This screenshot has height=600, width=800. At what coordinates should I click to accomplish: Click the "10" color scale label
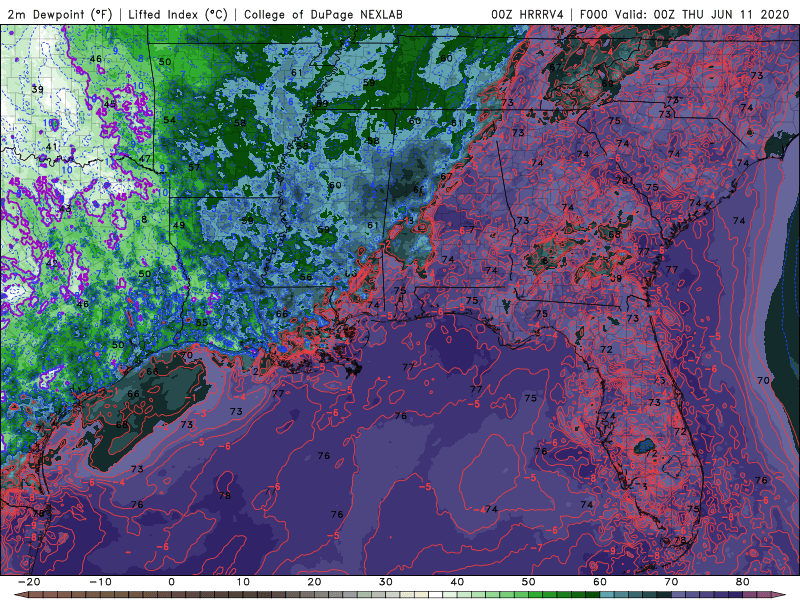pos(243,582)
